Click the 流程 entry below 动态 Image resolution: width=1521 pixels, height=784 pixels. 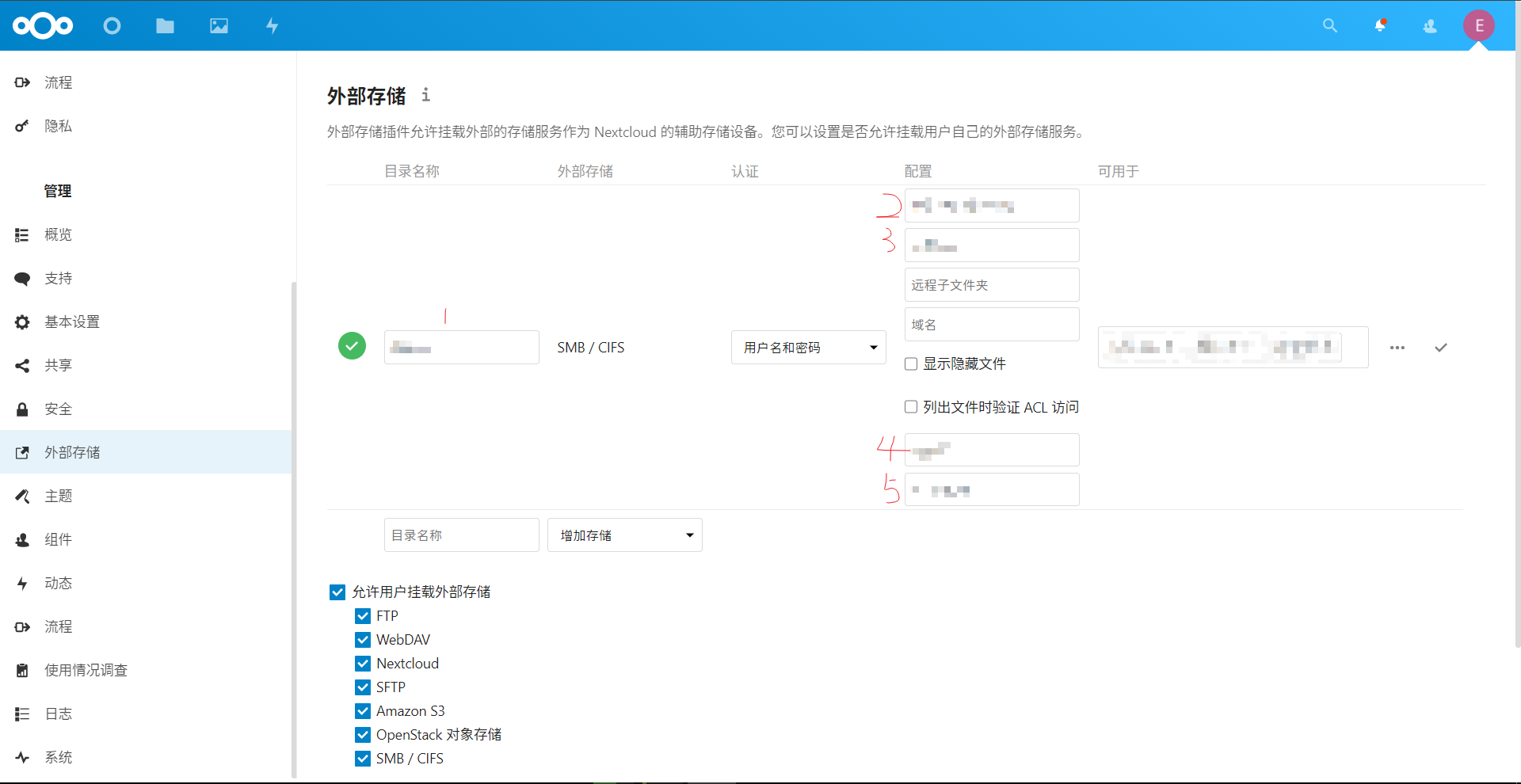click(146, 627)
